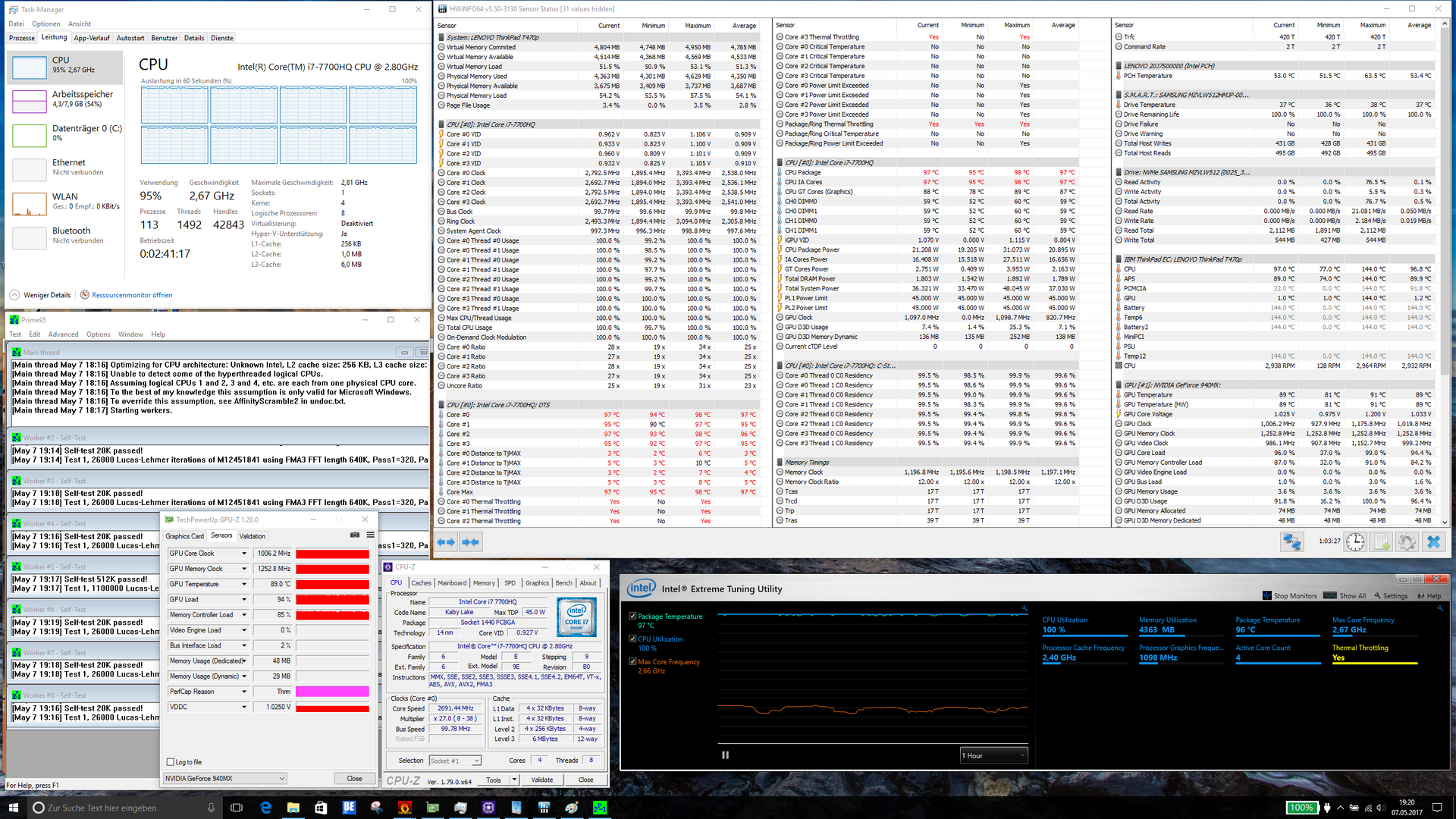Click Show All in Intel XTU
The width and height of the screenshot is (1456, 819).
(x=1346, y=596)
